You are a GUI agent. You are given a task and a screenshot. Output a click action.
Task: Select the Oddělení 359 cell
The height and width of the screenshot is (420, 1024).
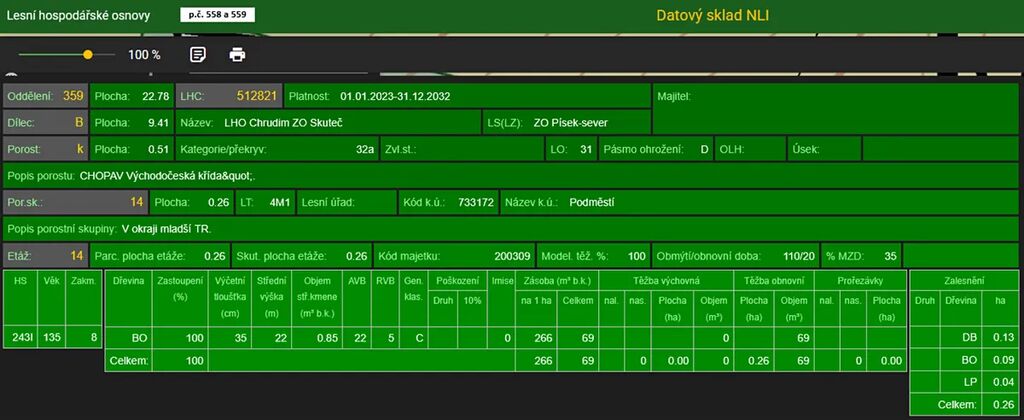click(x=45, y=97)
